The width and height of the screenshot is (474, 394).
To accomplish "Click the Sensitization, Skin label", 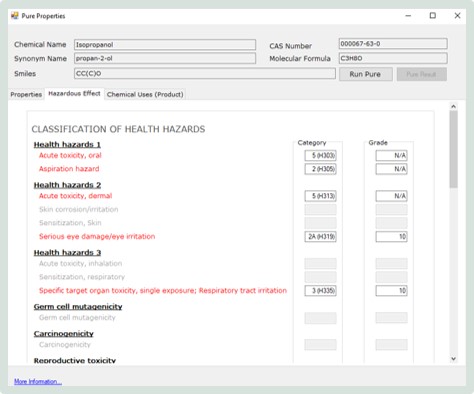I will pos(70,223).
